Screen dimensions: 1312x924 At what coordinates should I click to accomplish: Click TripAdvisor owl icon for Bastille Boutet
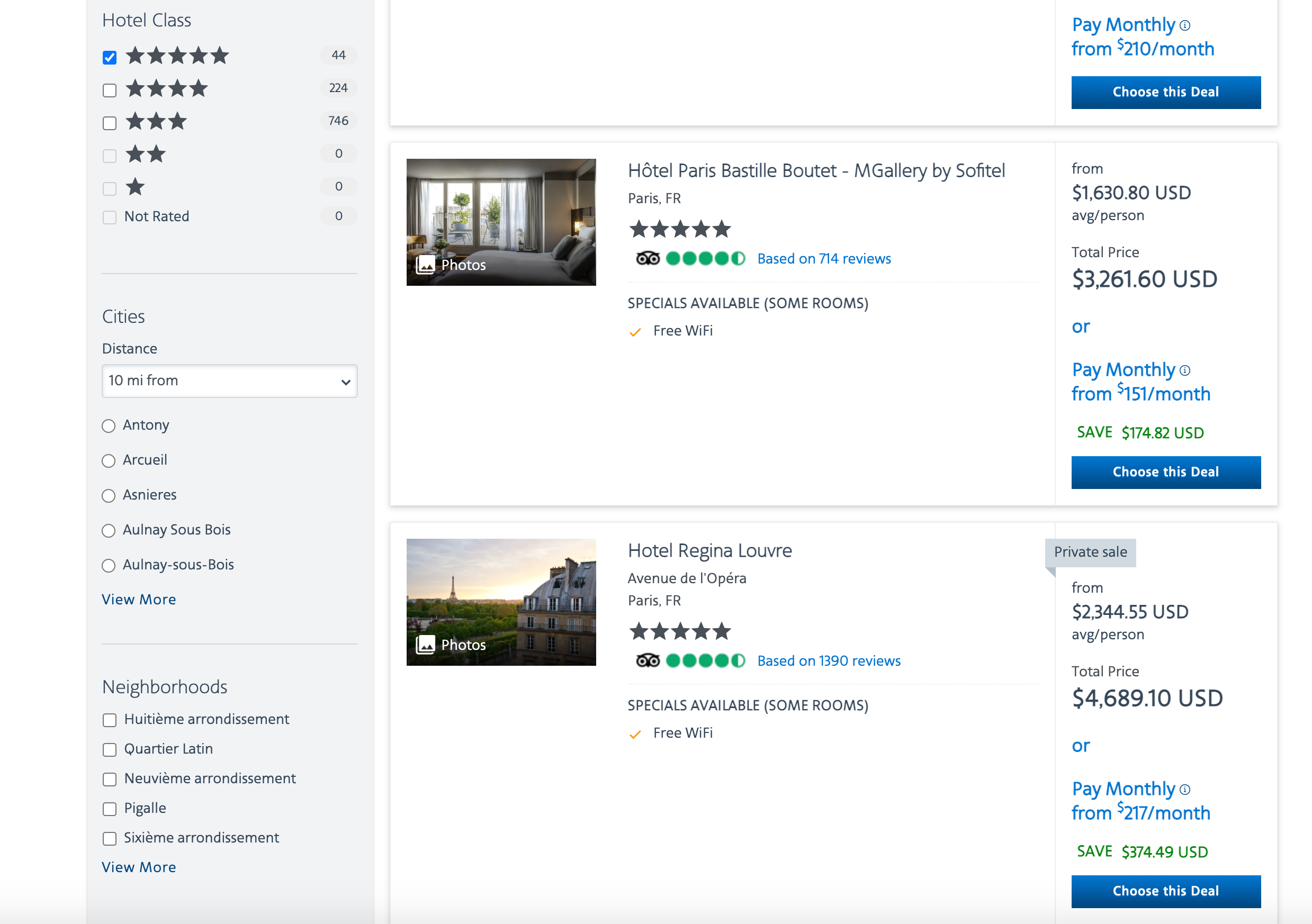pyautogui.click(x=648, y=259)
